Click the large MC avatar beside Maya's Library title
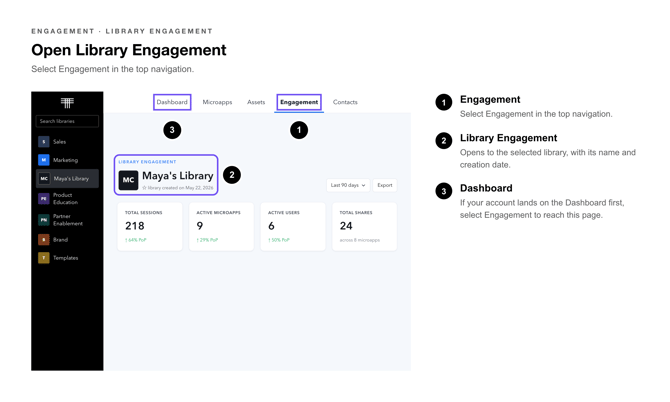 (x=128, y=180)
